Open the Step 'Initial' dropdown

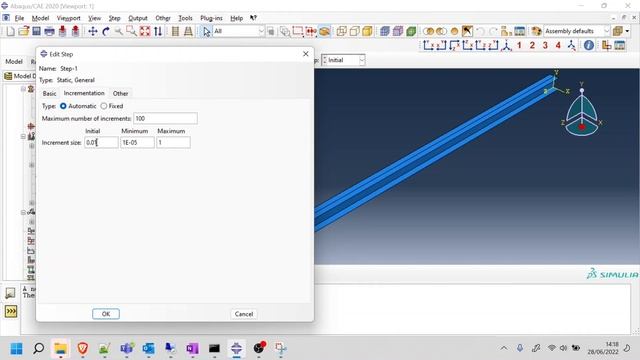(362, 60)
